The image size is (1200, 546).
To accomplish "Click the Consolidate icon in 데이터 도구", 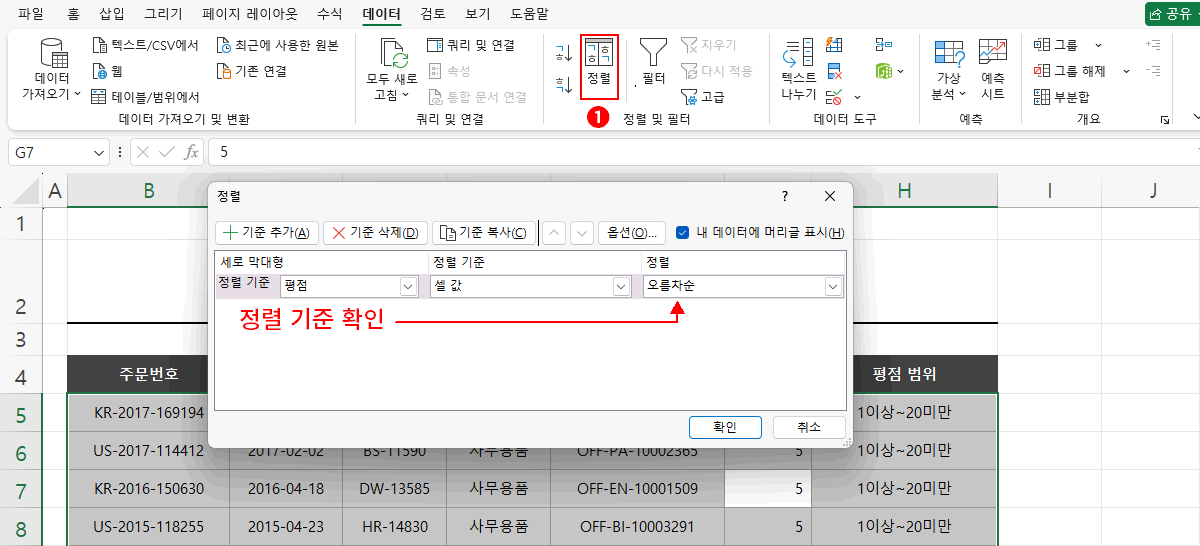I will (883, 45).
